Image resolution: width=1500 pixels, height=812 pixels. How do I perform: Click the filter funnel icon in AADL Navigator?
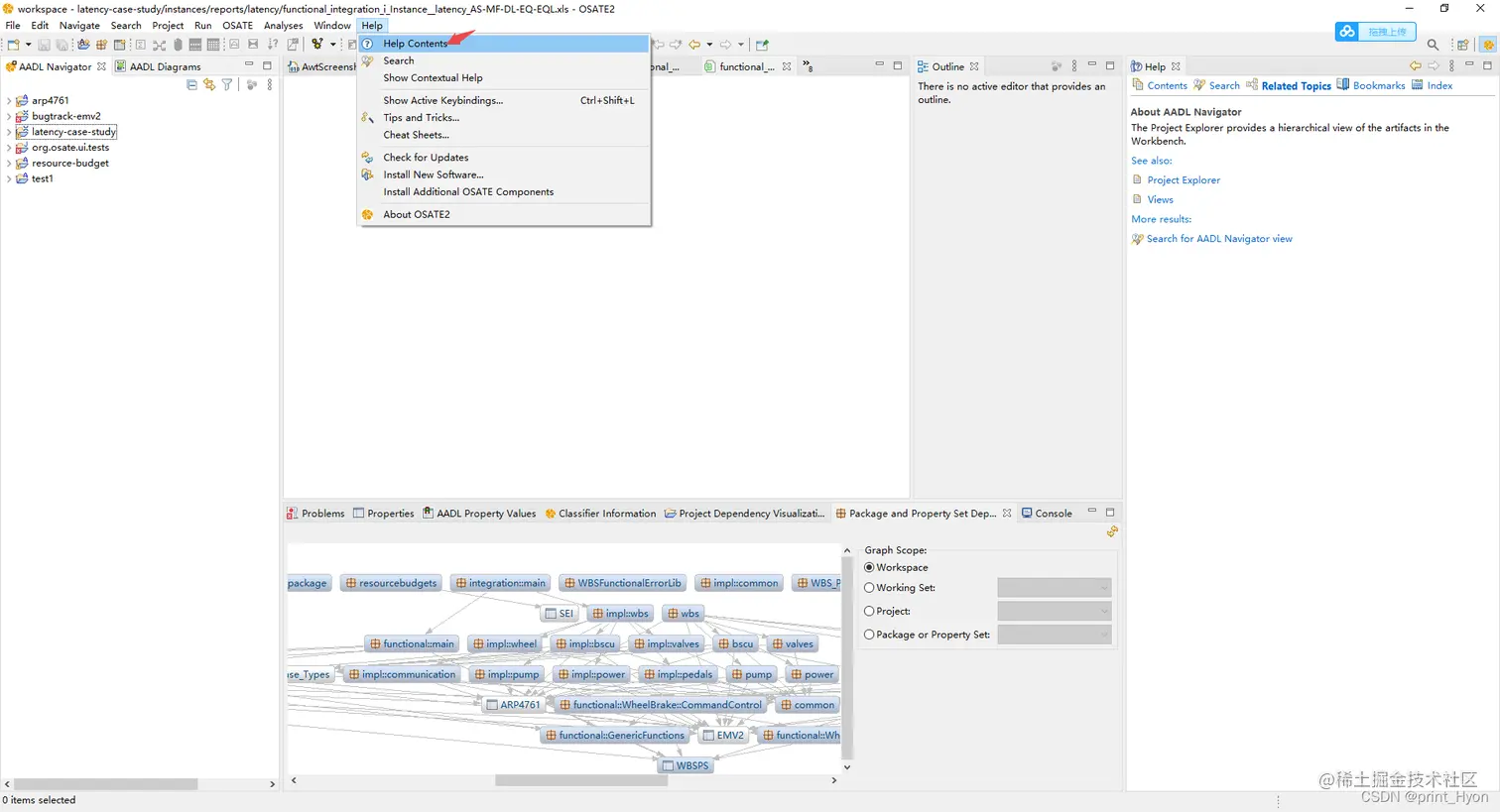pos(227,85)
